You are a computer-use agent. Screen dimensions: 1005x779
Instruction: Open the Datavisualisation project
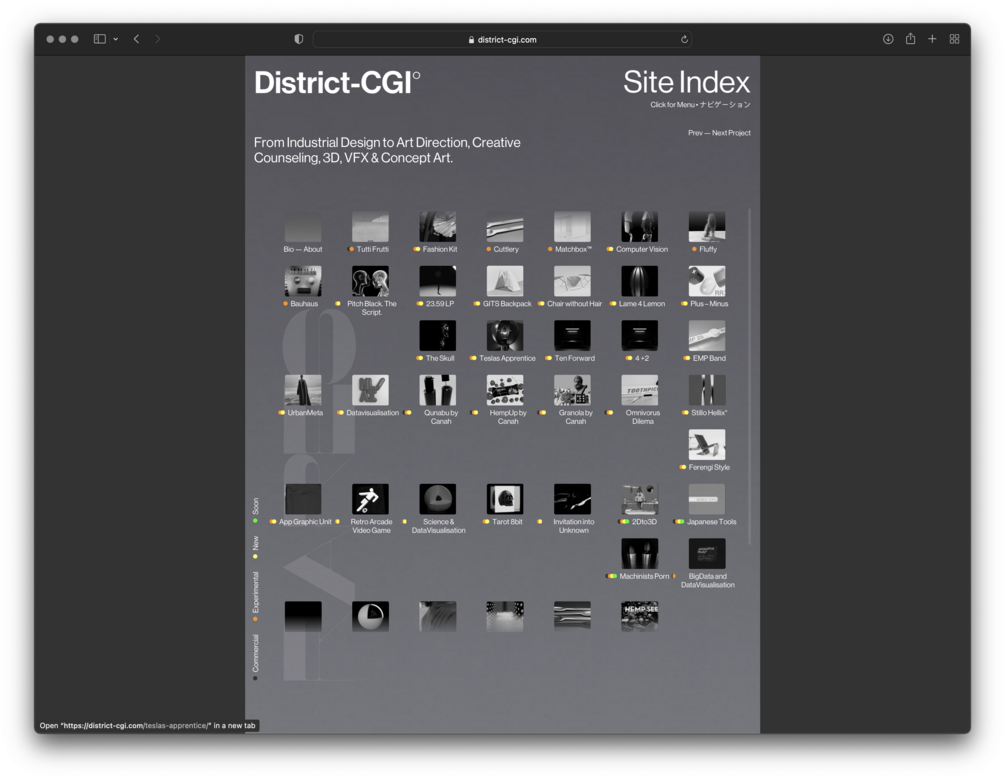[370, 390]
